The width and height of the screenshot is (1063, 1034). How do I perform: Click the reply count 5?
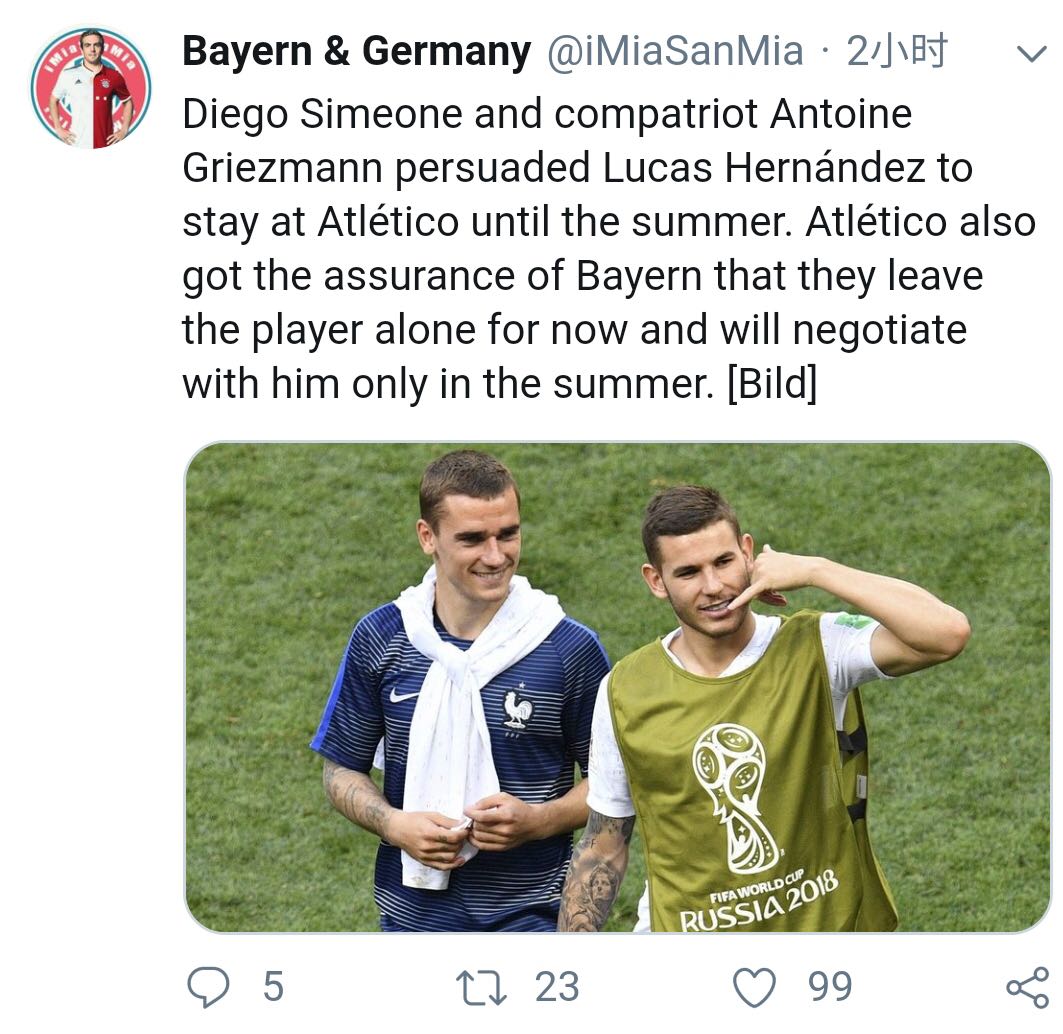[273, 988]
